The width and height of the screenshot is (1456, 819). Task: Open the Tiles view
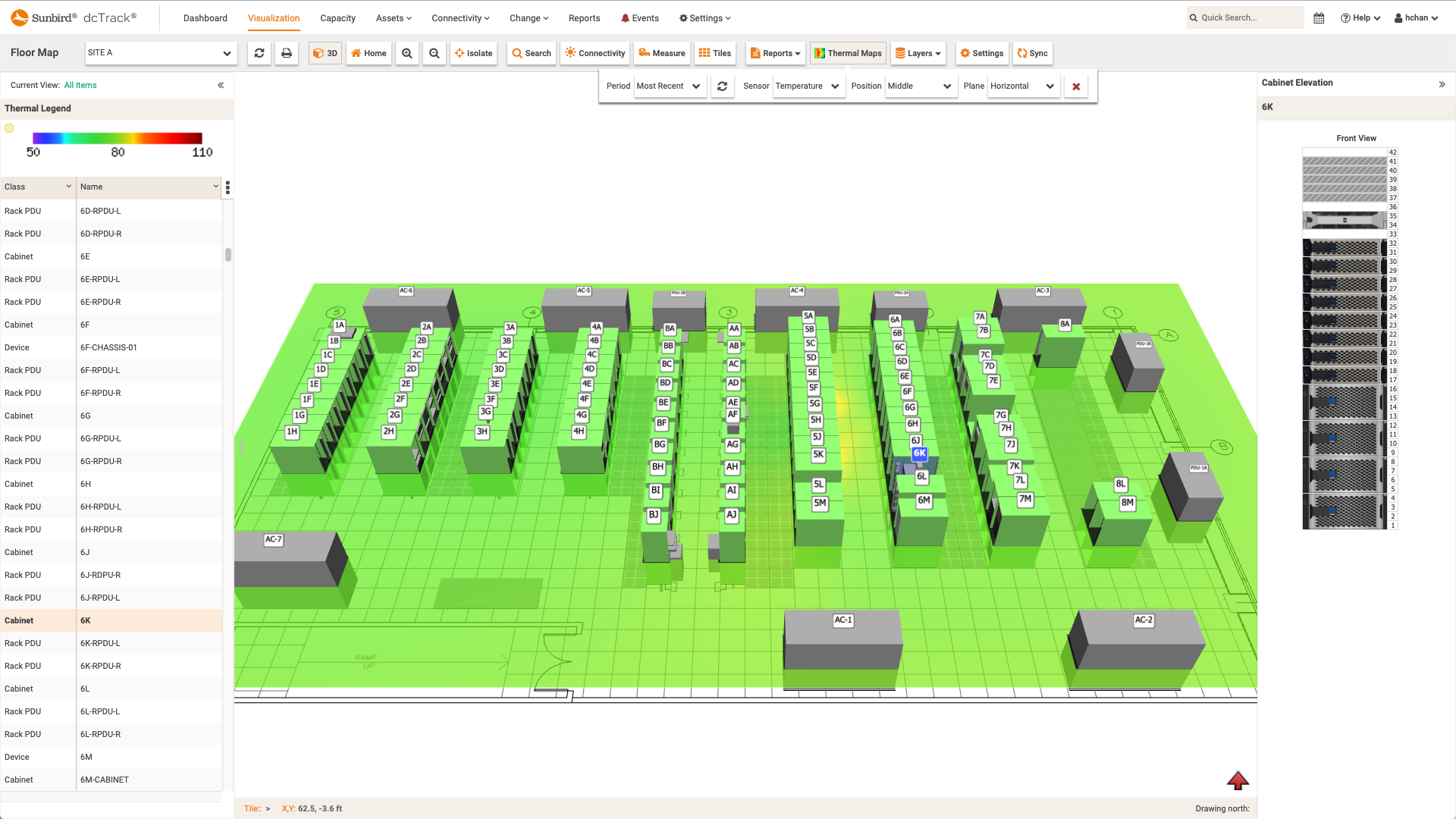pos(714,53)
